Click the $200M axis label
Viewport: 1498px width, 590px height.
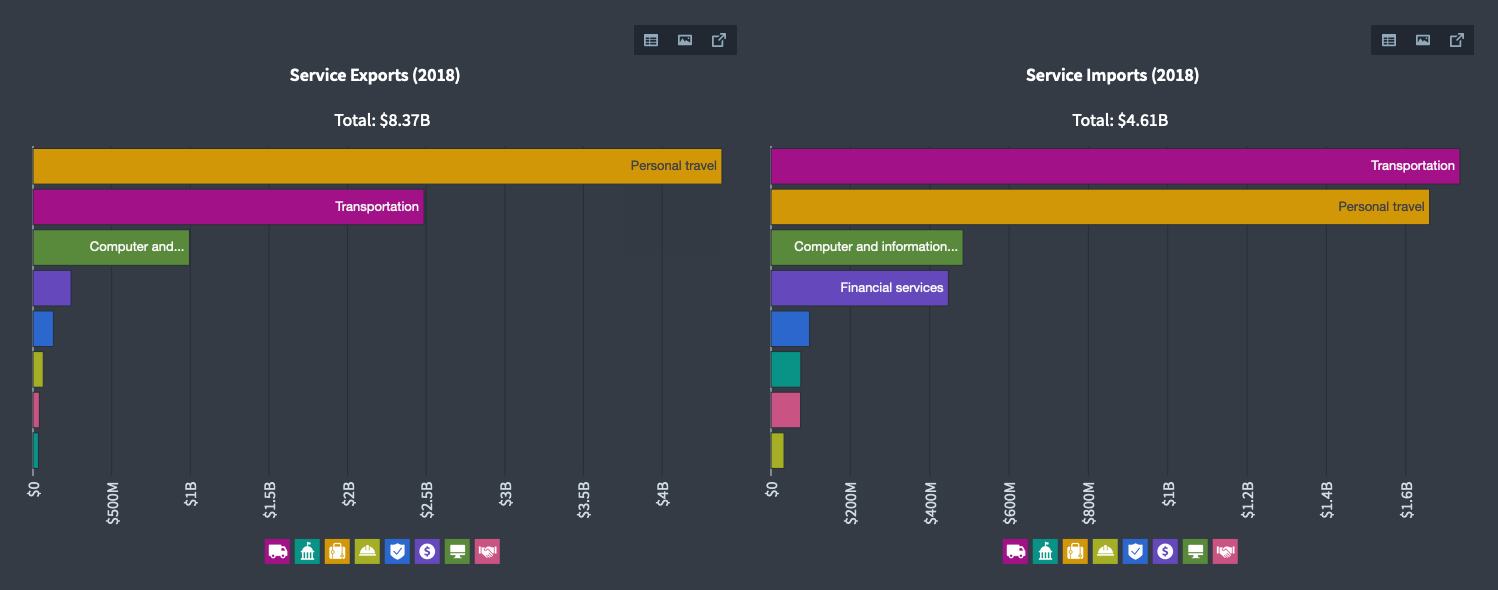point(850,503)
